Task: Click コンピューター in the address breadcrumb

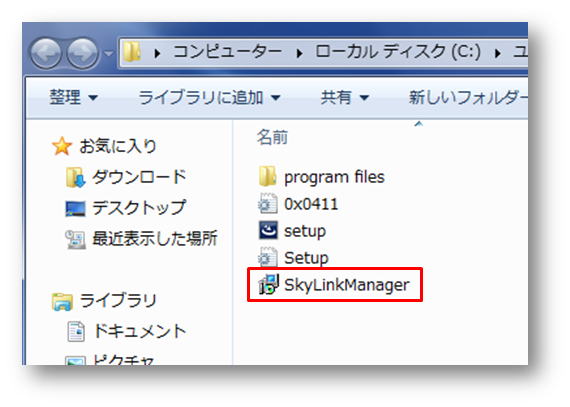Action: 228,52
